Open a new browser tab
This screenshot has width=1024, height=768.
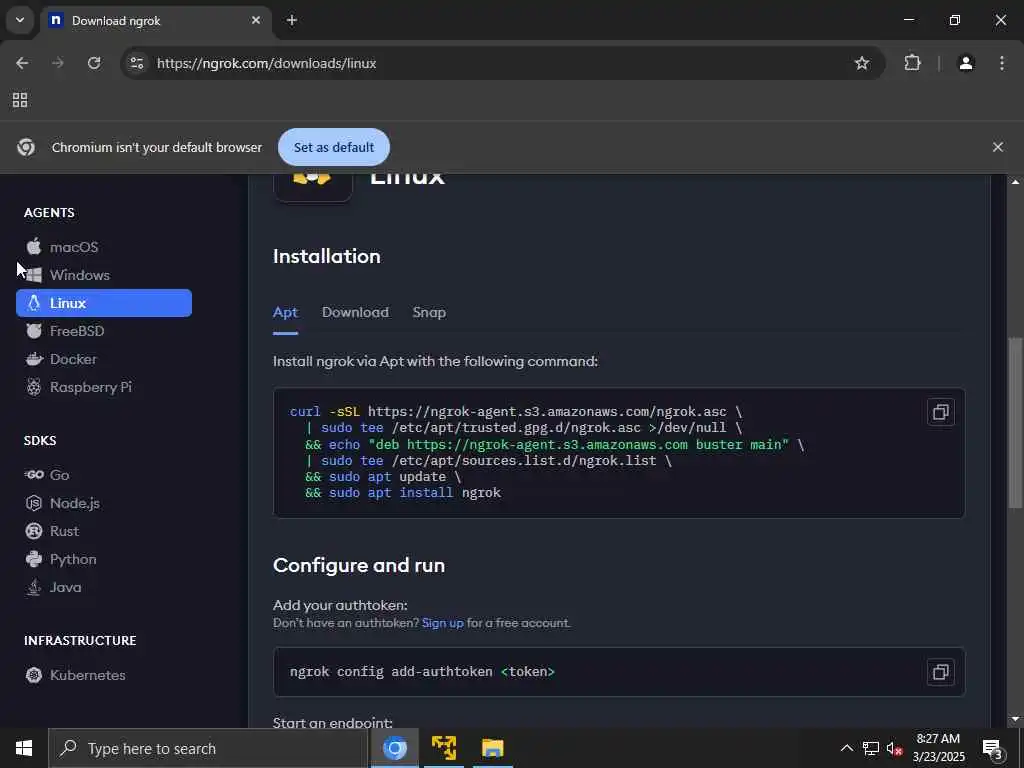click(x=292, y=20)
